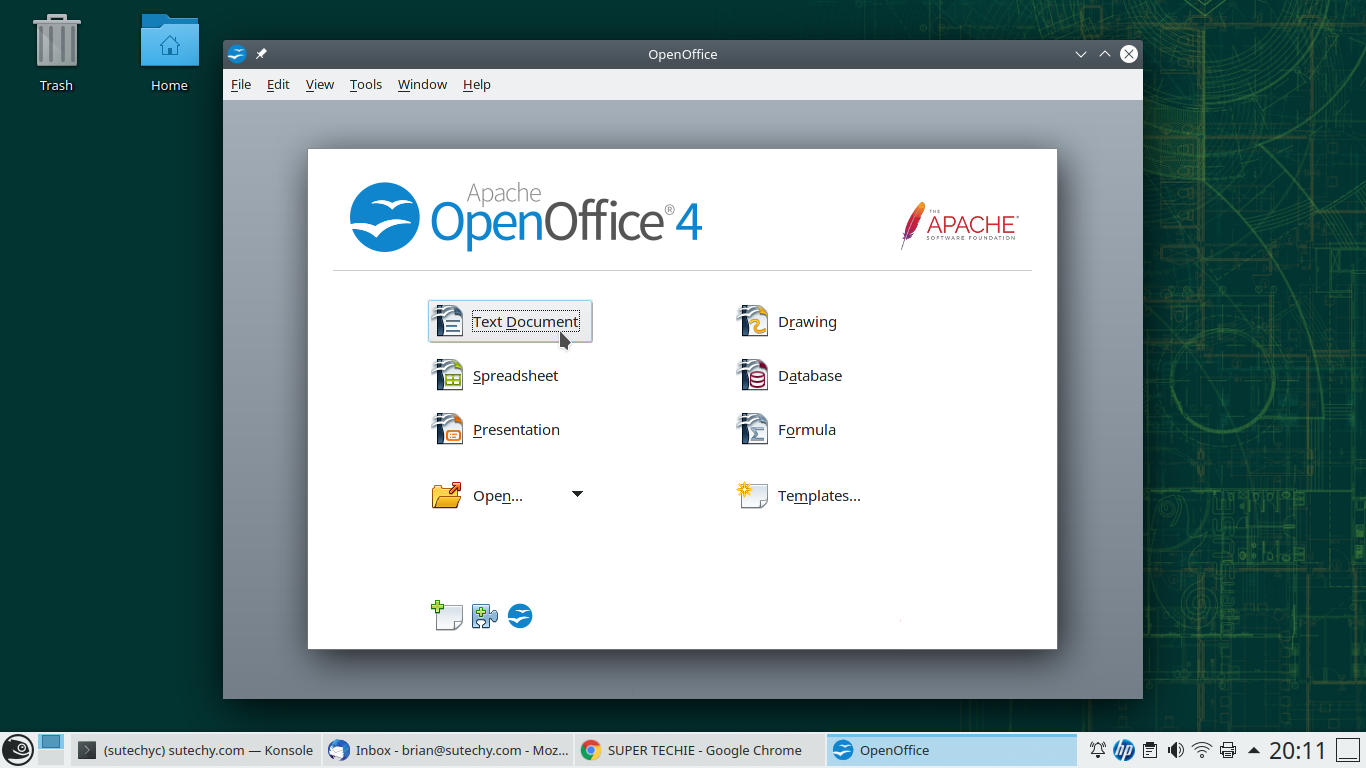
Task: Open the Help menu
Action: [477, 85]
